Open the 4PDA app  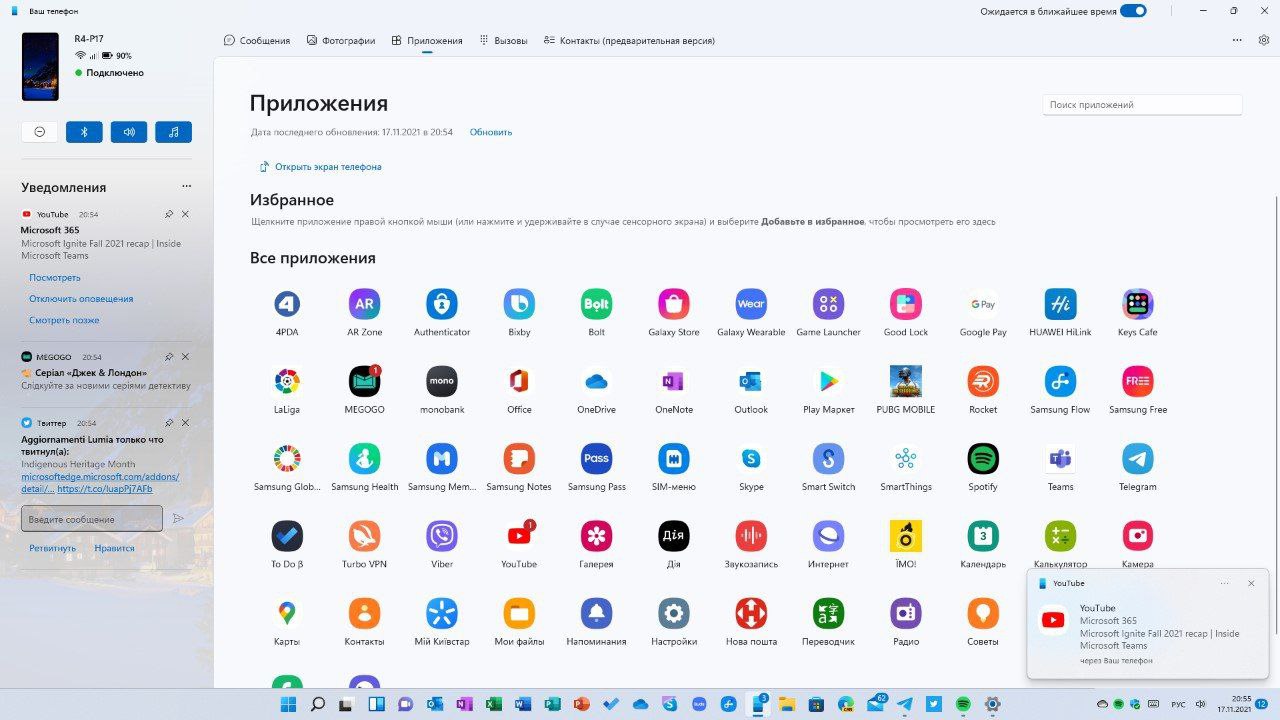(x=287, y=304)
